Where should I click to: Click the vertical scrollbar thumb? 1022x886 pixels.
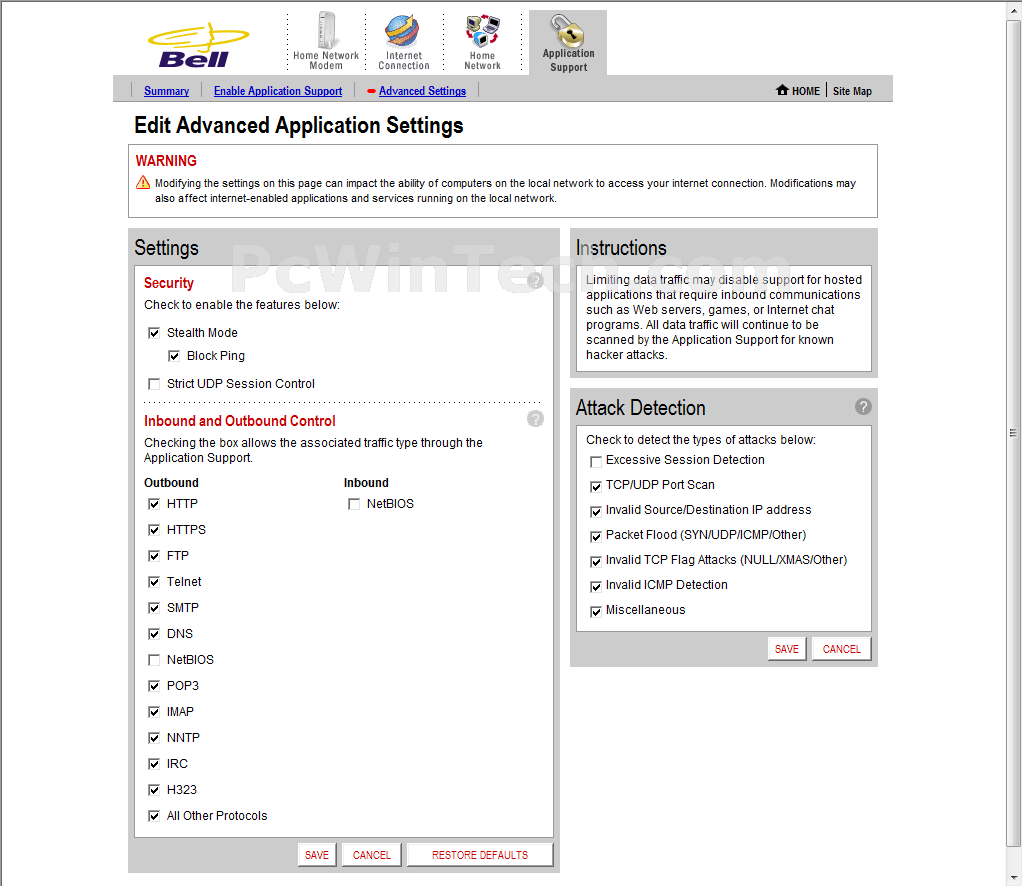tap(1014, 433)
